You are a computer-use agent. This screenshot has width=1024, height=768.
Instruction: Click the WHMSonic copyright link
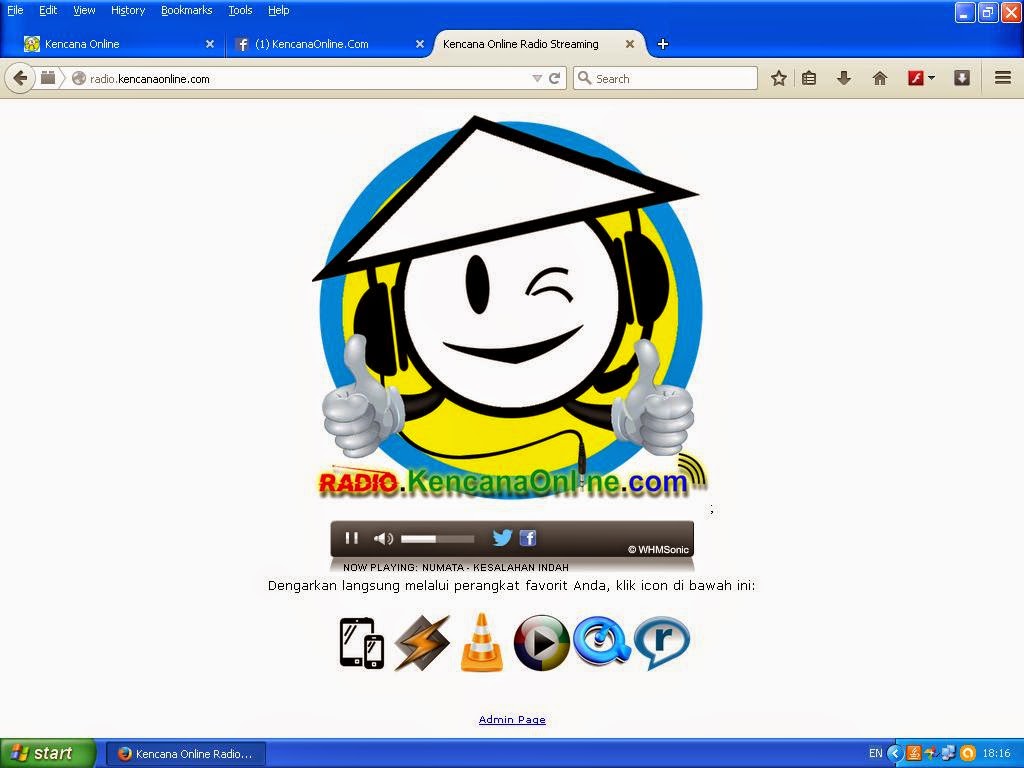click(x=658, y=550)
